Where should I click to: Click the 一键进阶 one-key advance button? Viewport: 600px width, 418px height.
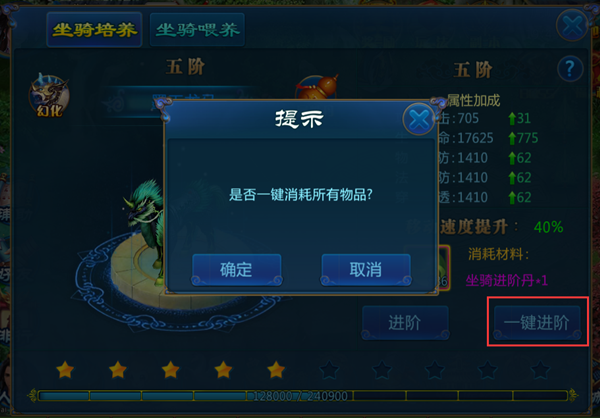[x=537, y=323]
